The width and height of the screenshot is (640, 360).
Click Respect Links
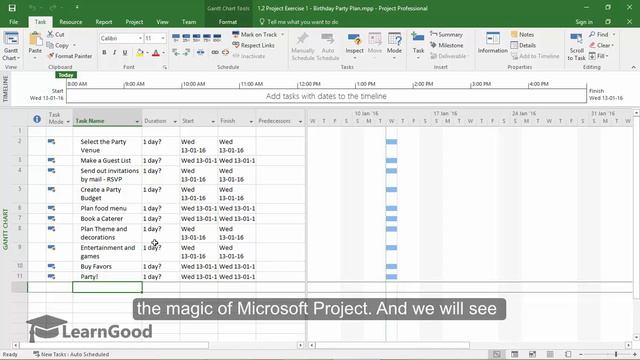coord(253,45)
